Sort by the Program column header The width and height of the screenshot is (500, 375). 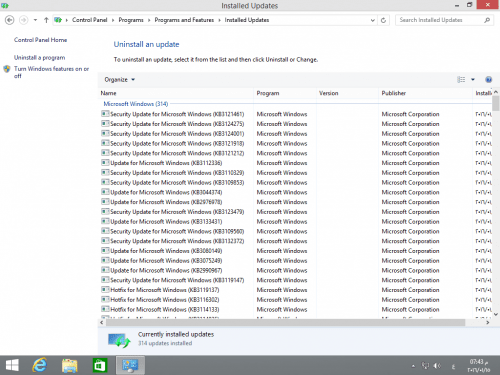pos(285,93)
